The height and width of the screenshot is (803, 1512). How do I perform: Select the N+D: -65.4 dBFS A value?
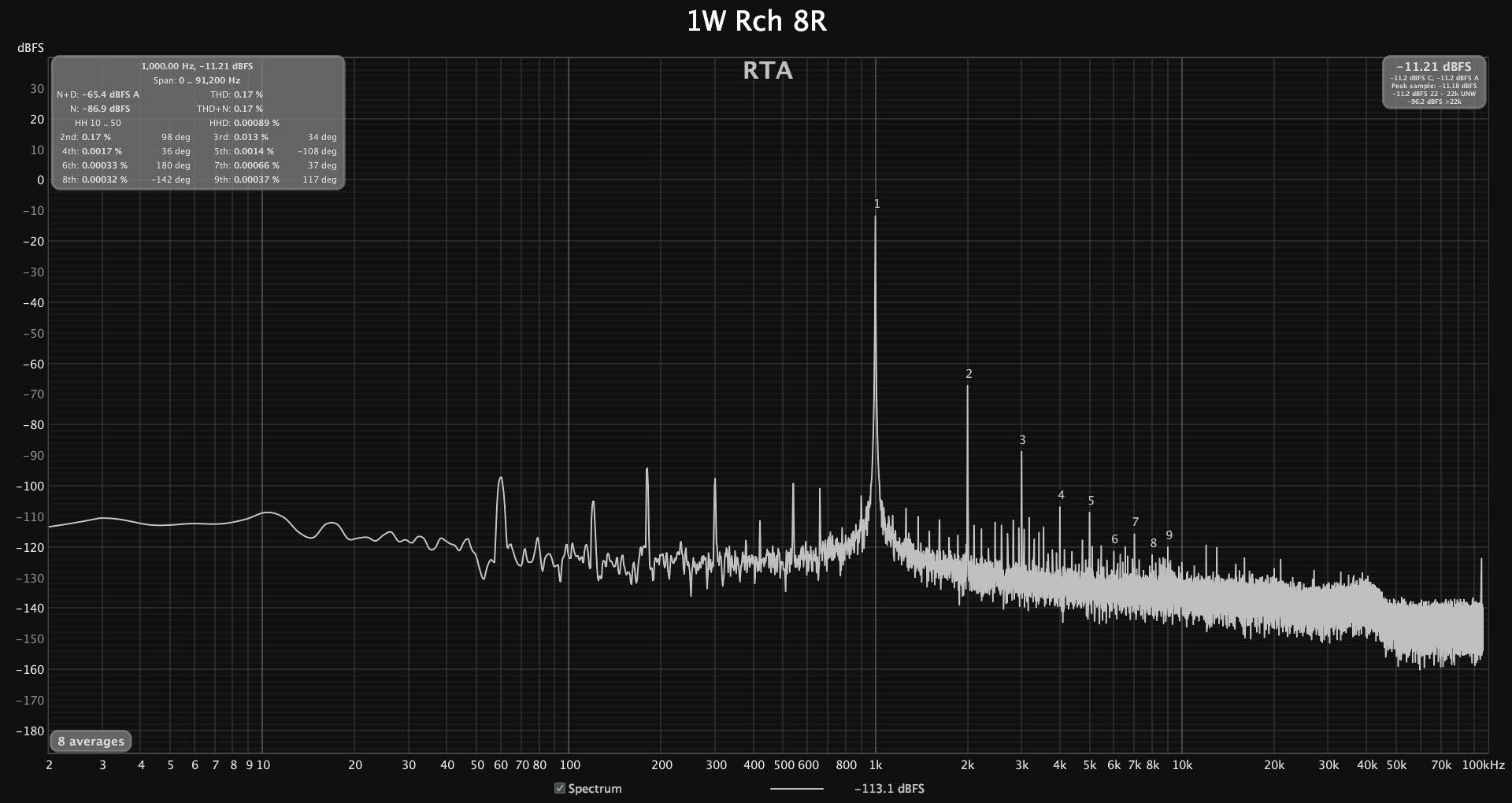(x=98, y=94)
